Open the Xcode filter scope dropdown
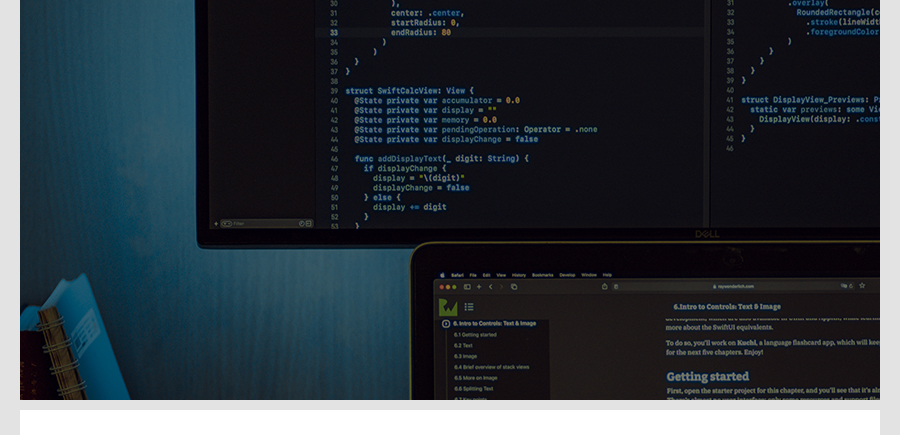 (226, 223)
